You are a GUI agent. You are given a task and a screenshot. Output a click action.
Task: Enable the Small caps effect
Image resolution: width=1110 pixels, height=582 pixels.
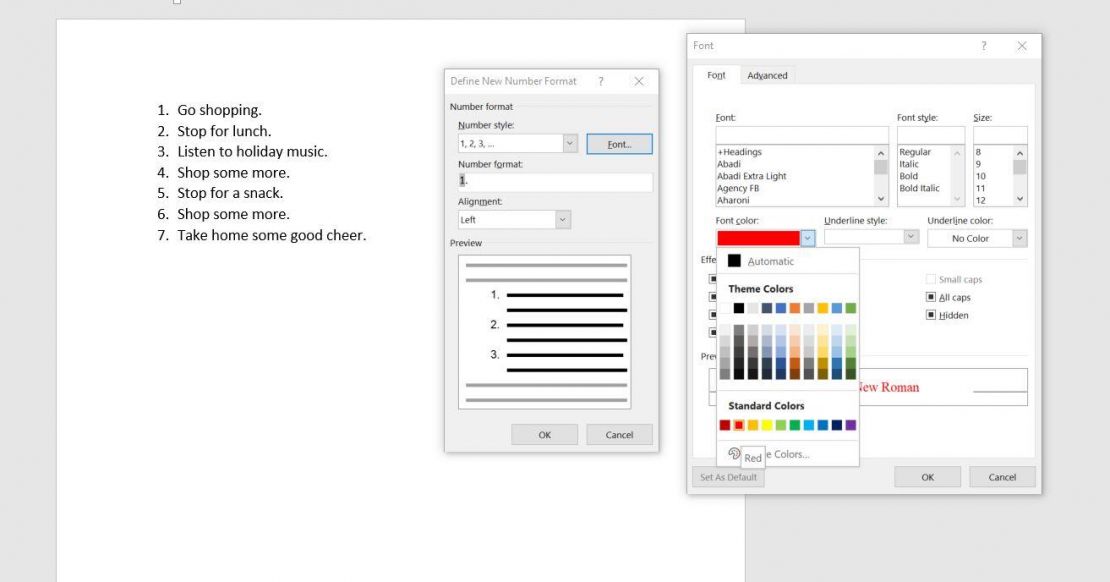coord(930,279)
